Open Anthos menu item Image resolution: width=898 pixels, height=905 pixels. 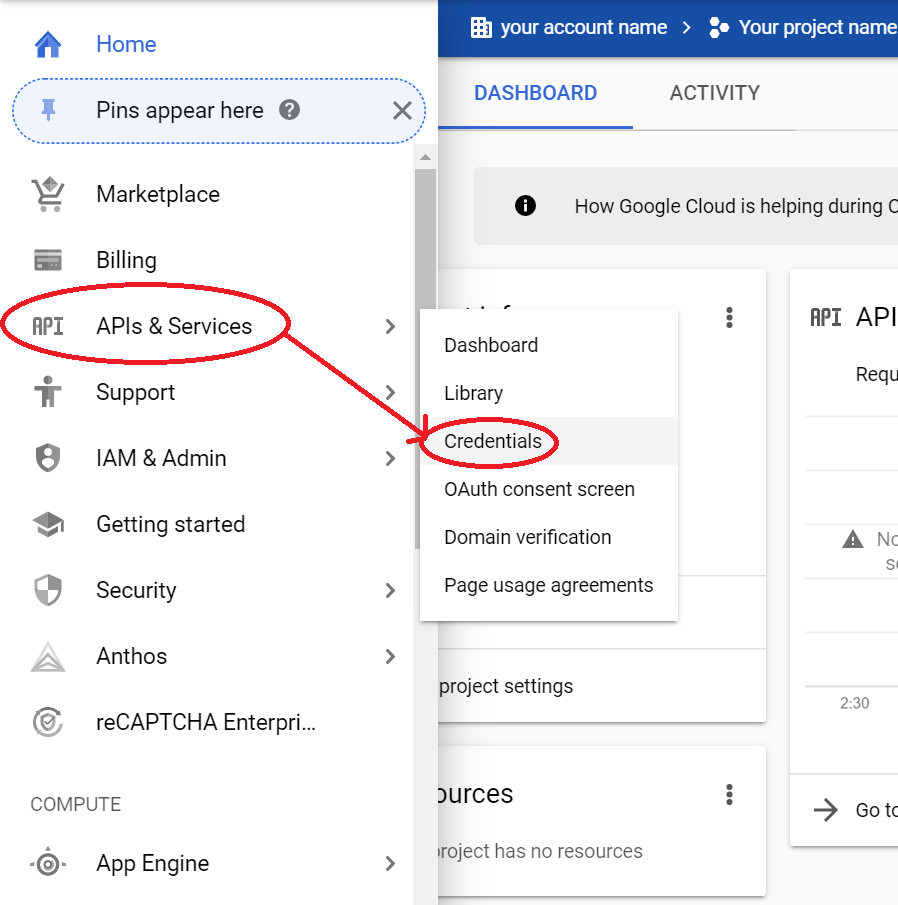(x=132, y=656)
